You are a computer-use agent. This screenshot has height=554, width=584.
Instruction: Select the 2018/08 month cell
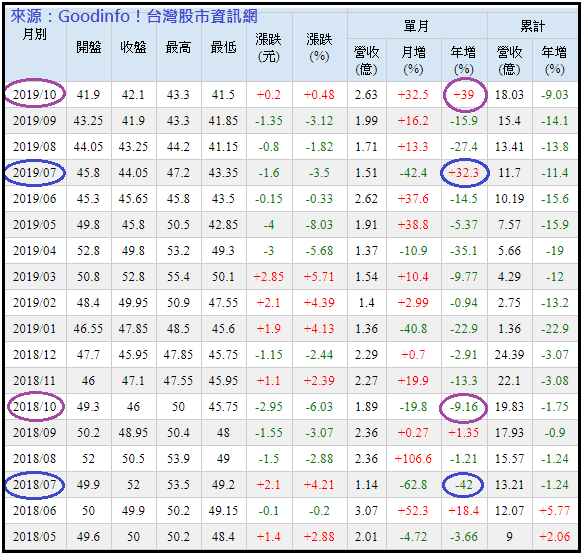pos(35,459)
